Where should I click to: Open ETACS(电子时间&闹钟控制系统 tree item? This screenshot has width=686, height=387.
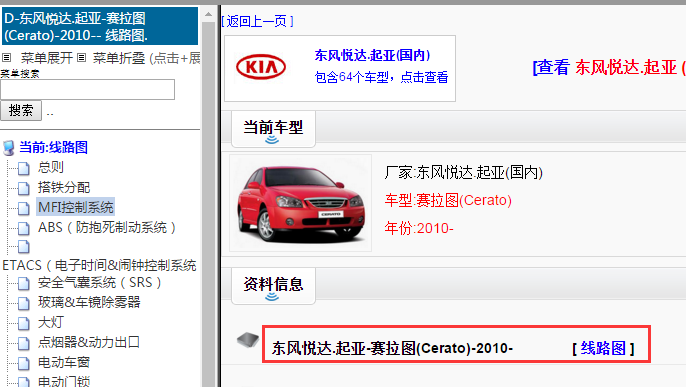tap(99, 265)
